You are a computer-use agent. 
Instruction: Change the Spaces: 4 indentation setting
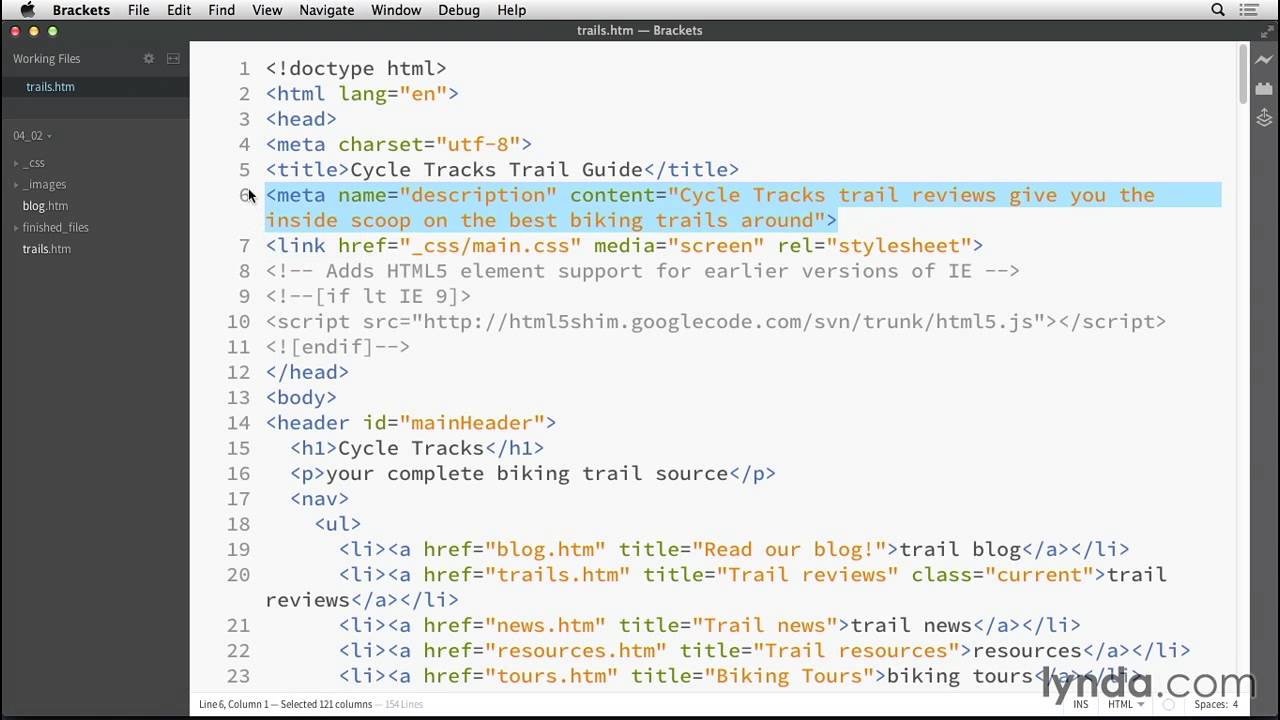pyautogui.click(x=1216, y=704)
